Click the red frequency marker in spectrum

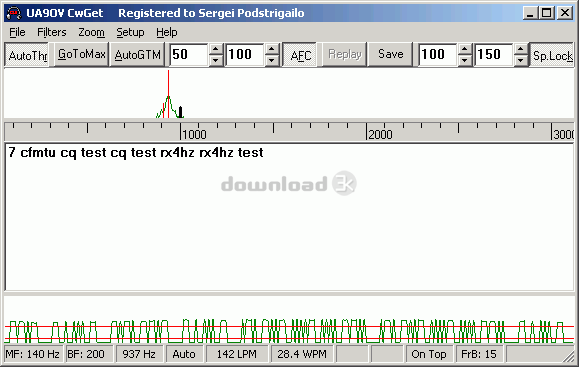click(x=168, y=94)
